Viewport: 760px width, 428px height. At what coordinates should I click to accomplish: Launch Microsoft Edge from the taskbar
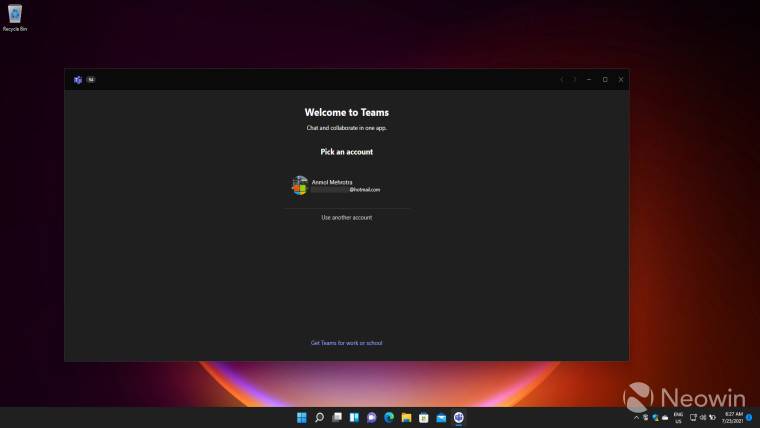(389, 417)
